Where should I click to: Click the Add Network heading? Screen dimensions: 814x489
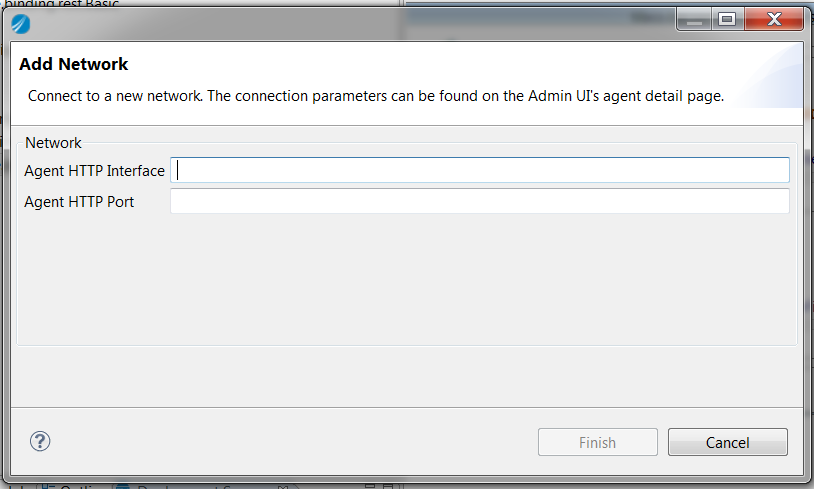73,64
